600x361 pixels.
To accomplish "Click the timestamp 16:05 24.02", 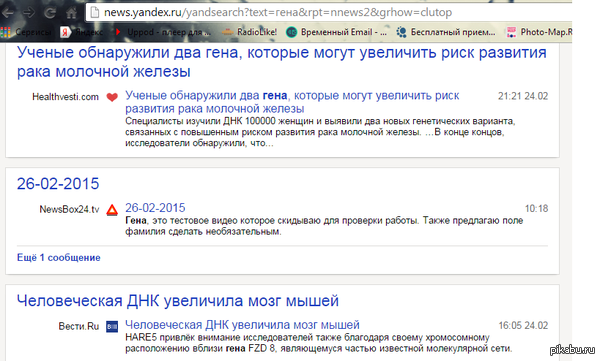I will (x=523, y=325).
